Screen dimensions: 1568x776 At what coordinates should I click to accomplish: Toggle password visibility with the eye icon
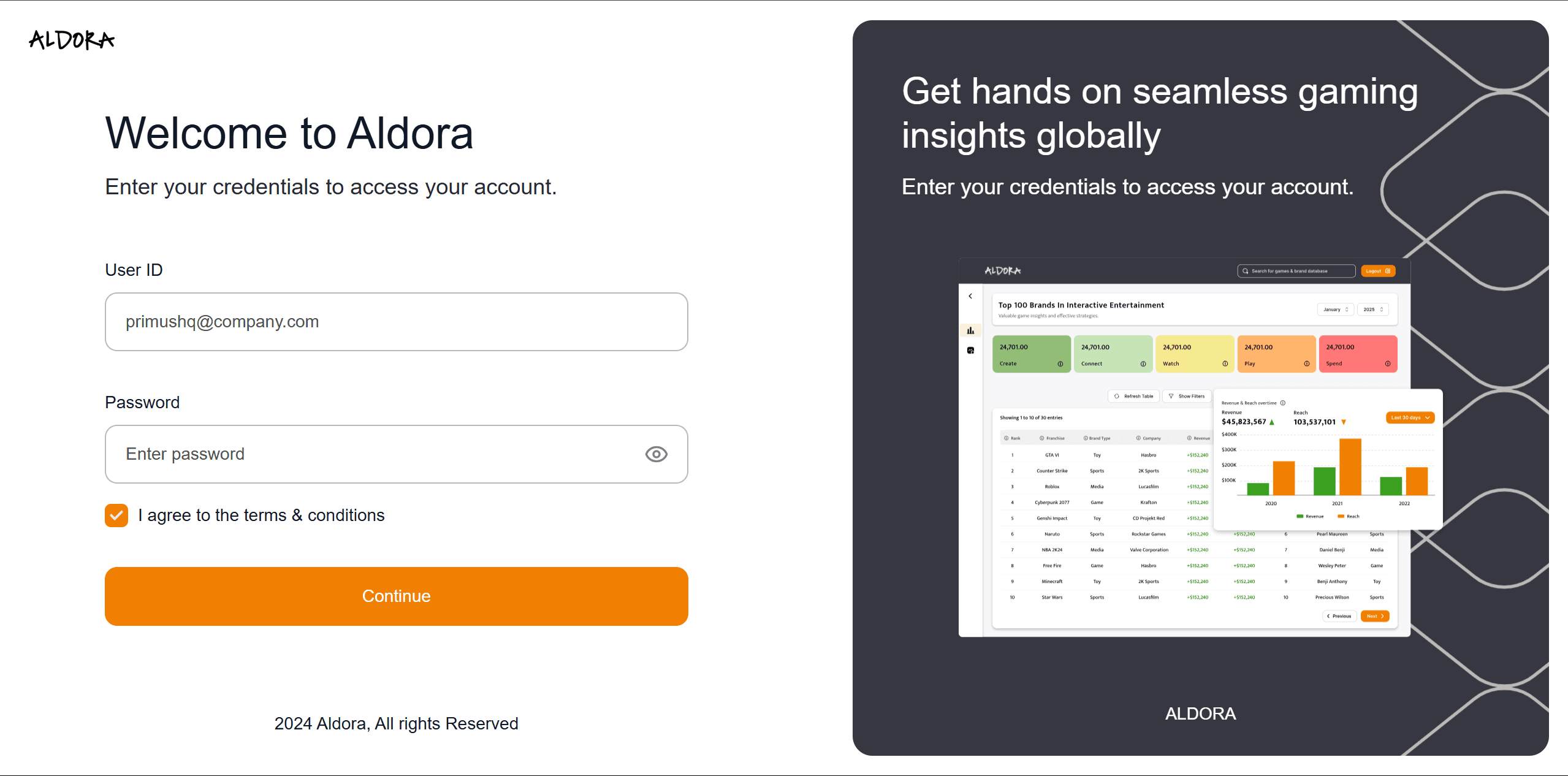click(656, 454)
